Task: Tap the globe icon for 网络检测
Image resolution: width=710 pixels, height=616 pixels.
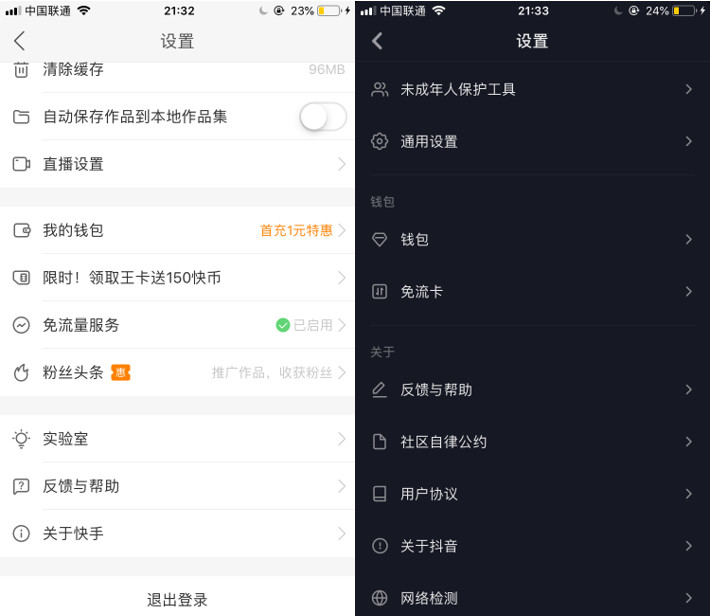Action: (379, 598)
